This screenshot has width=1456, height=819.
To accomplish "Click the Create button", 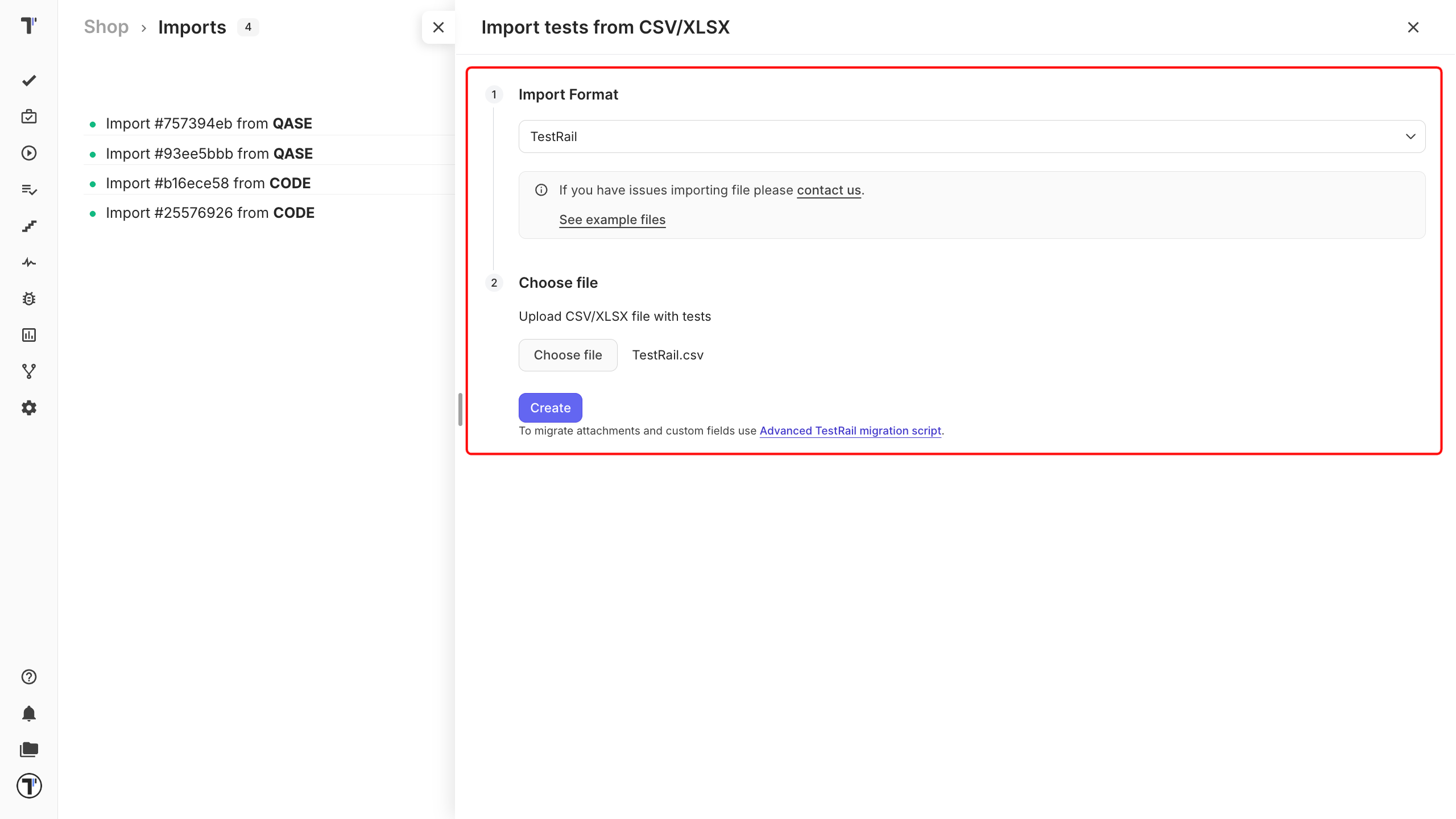I will coord(550,408).
